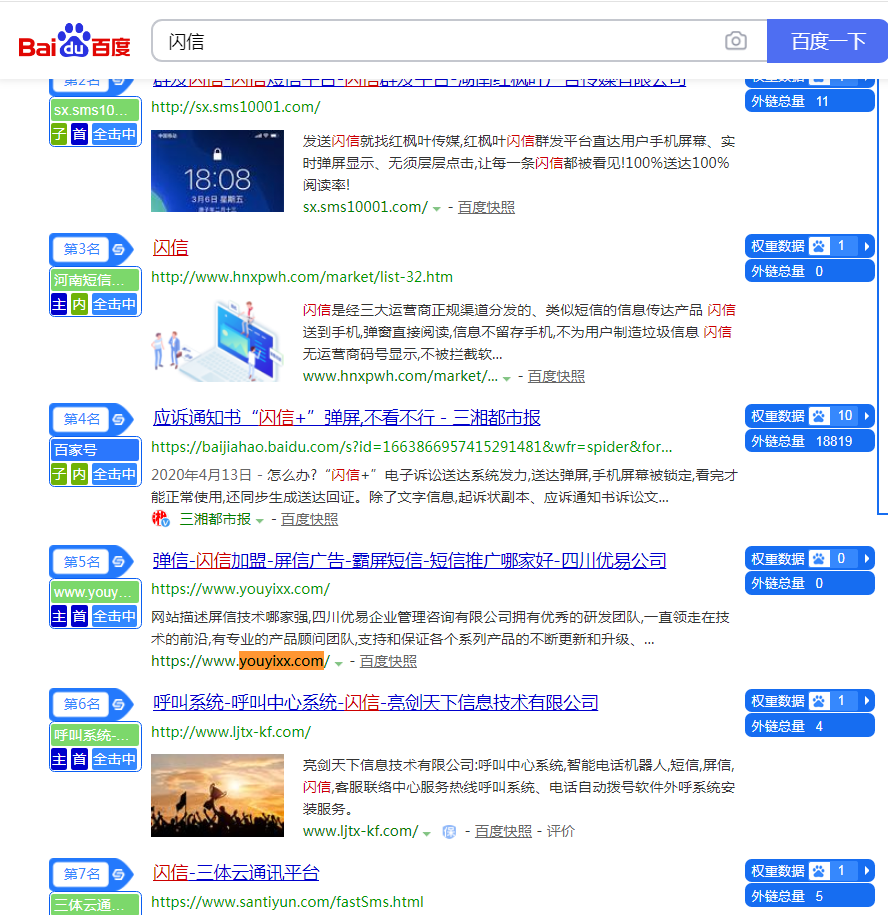Screen dimensions: 888x915
Task: Open URL http://sx.sms10001.com/ green link
Action: click(236, 107)
